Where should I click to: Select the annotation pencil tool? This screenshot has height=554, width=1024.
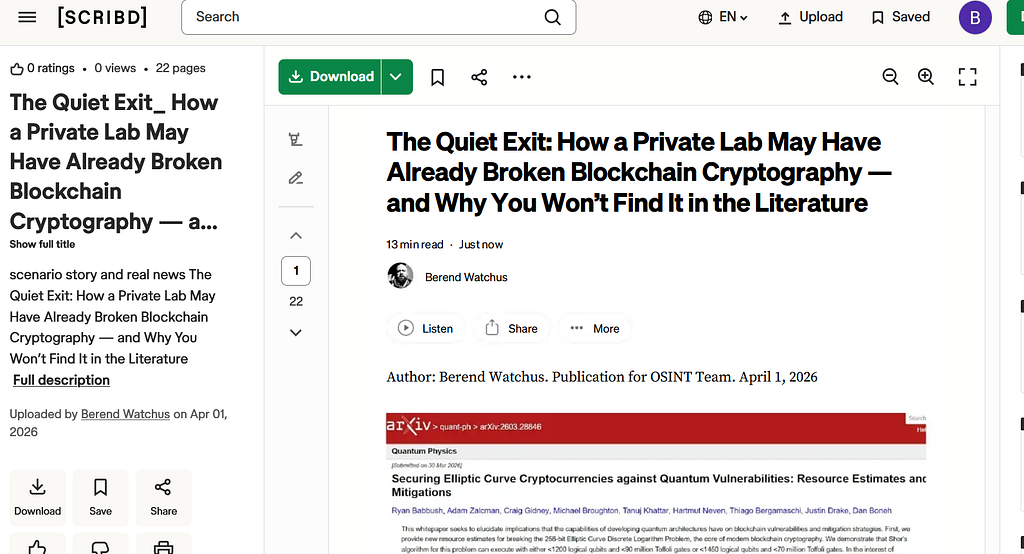(296, 178)
